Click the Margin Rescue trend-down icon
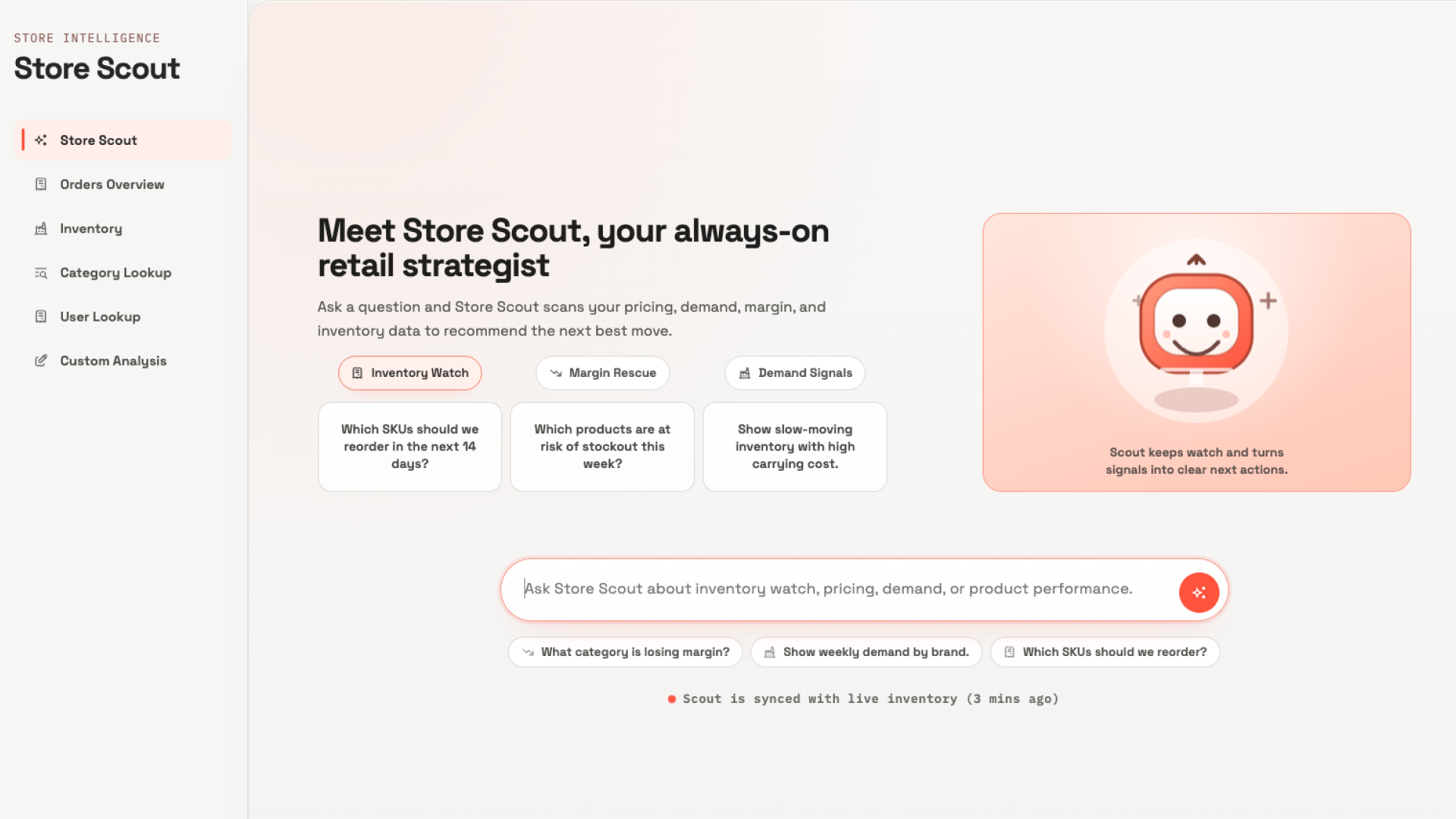The height and width of the screenshot is (819, 1456). click(x=554, y=372)
